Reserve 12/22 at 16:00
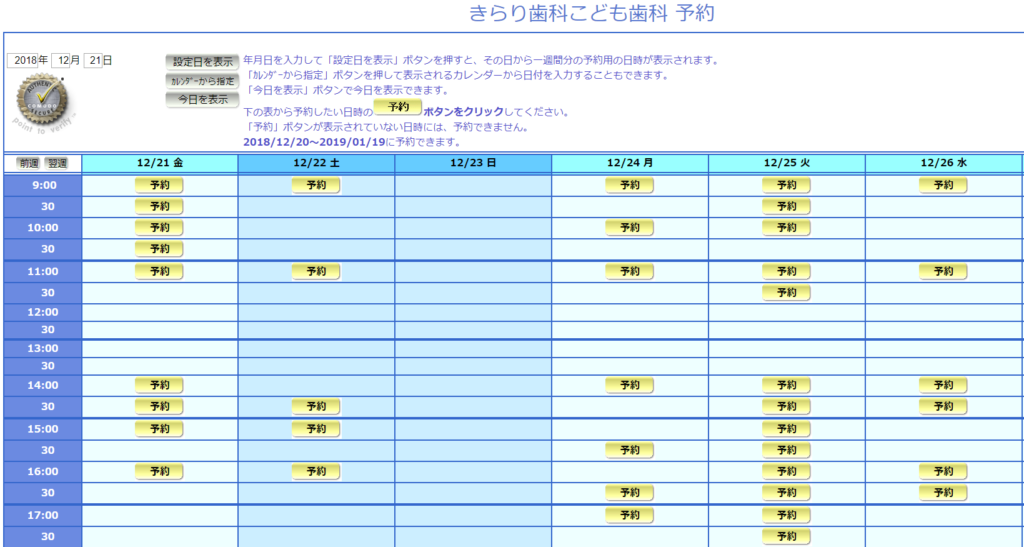Viewport: 1024px width, 547px height. tap(316, 472)
